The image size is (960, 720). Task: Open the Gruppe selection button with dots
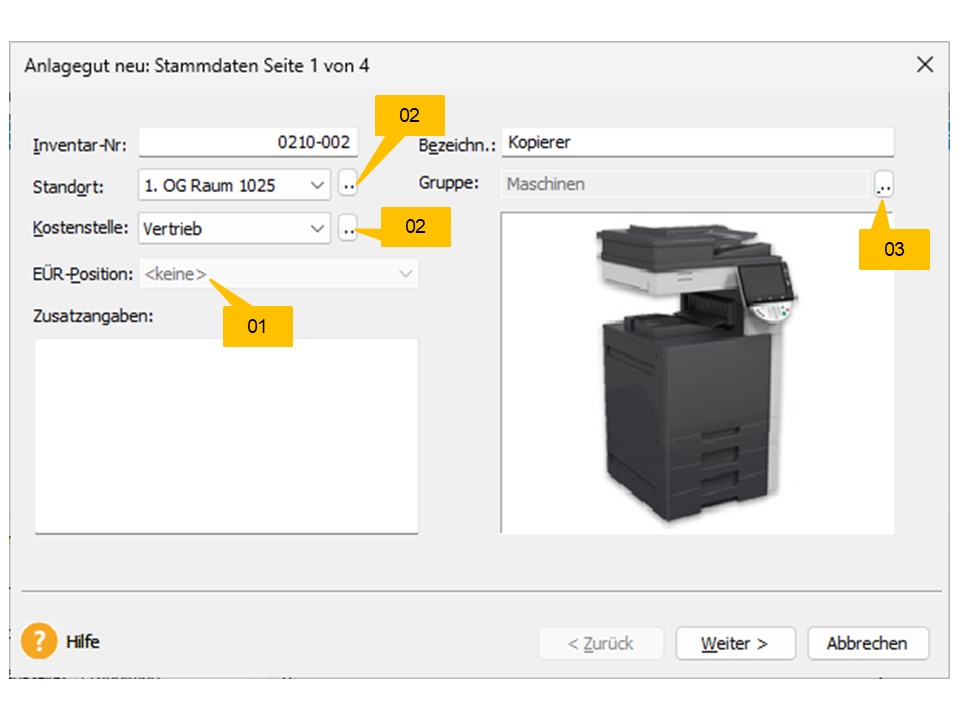pyautogui.click(x=883, y=184)
